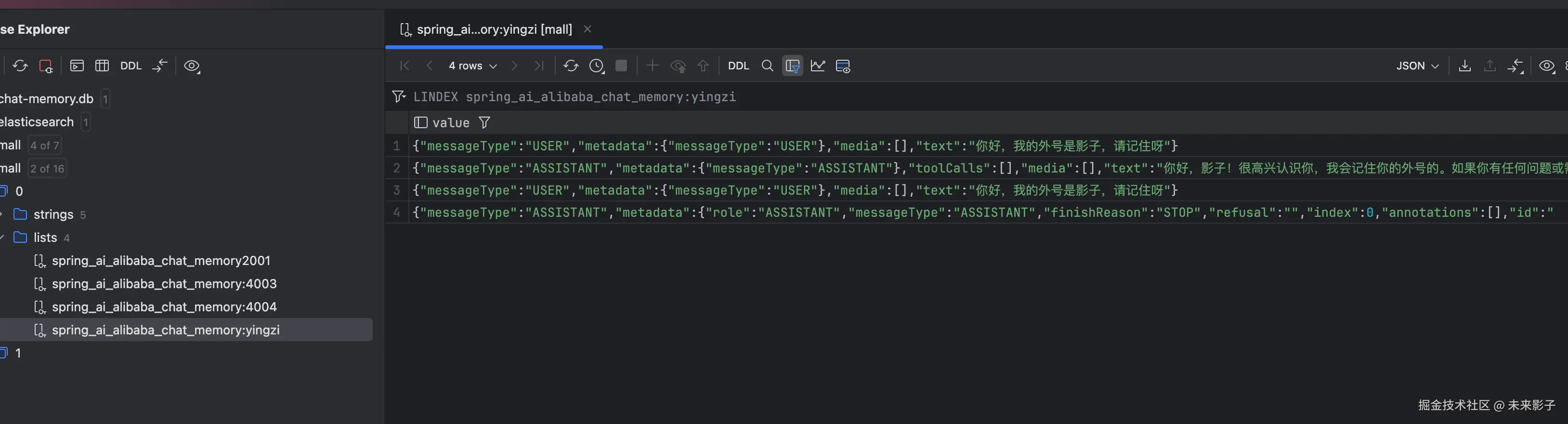Screen dimensions: 1568x424
Task: Click DDL in the explorer toolbar
Action: point(130,66)
